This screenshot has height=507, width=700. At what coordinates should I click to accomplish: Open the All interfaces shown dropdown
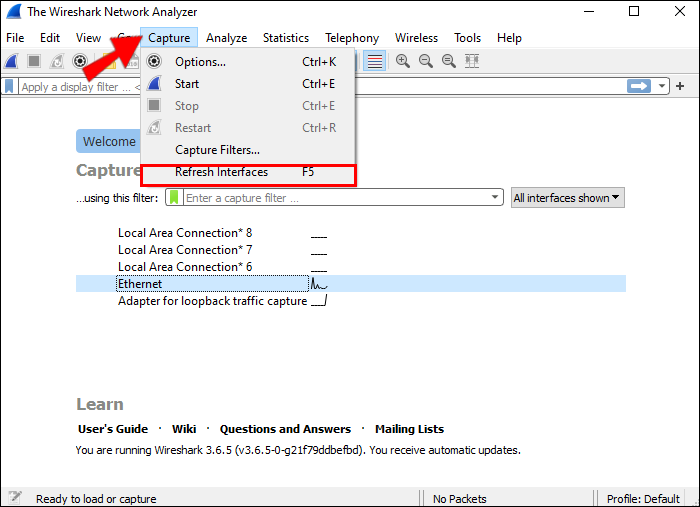coord(567,198)
